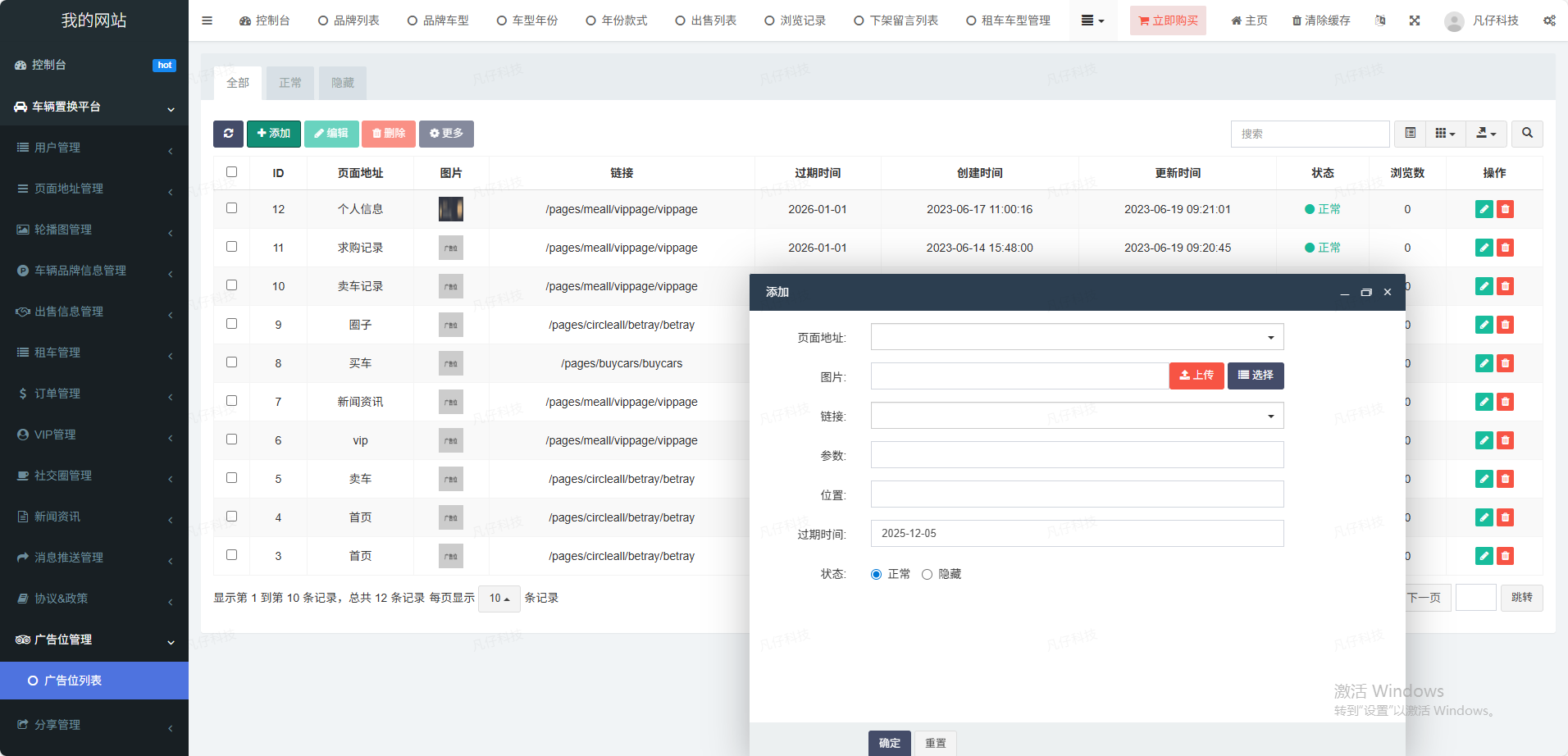Image resolution: width=1568 pixels, height=756 pixels.
Task: Click the red 上传 upload button
Action: [x=1196, y=376]
